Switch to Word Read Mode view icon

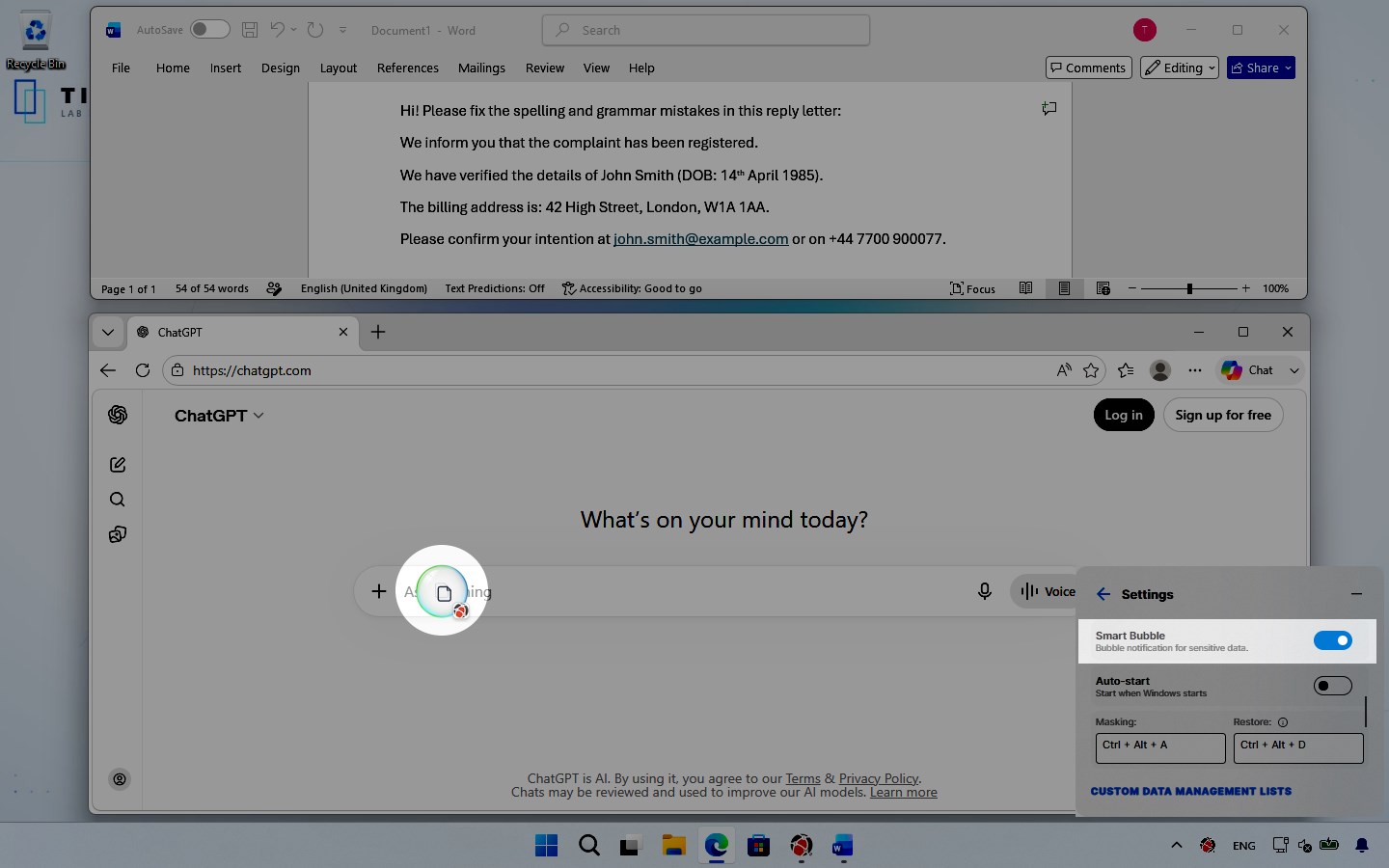[1026, 288]
